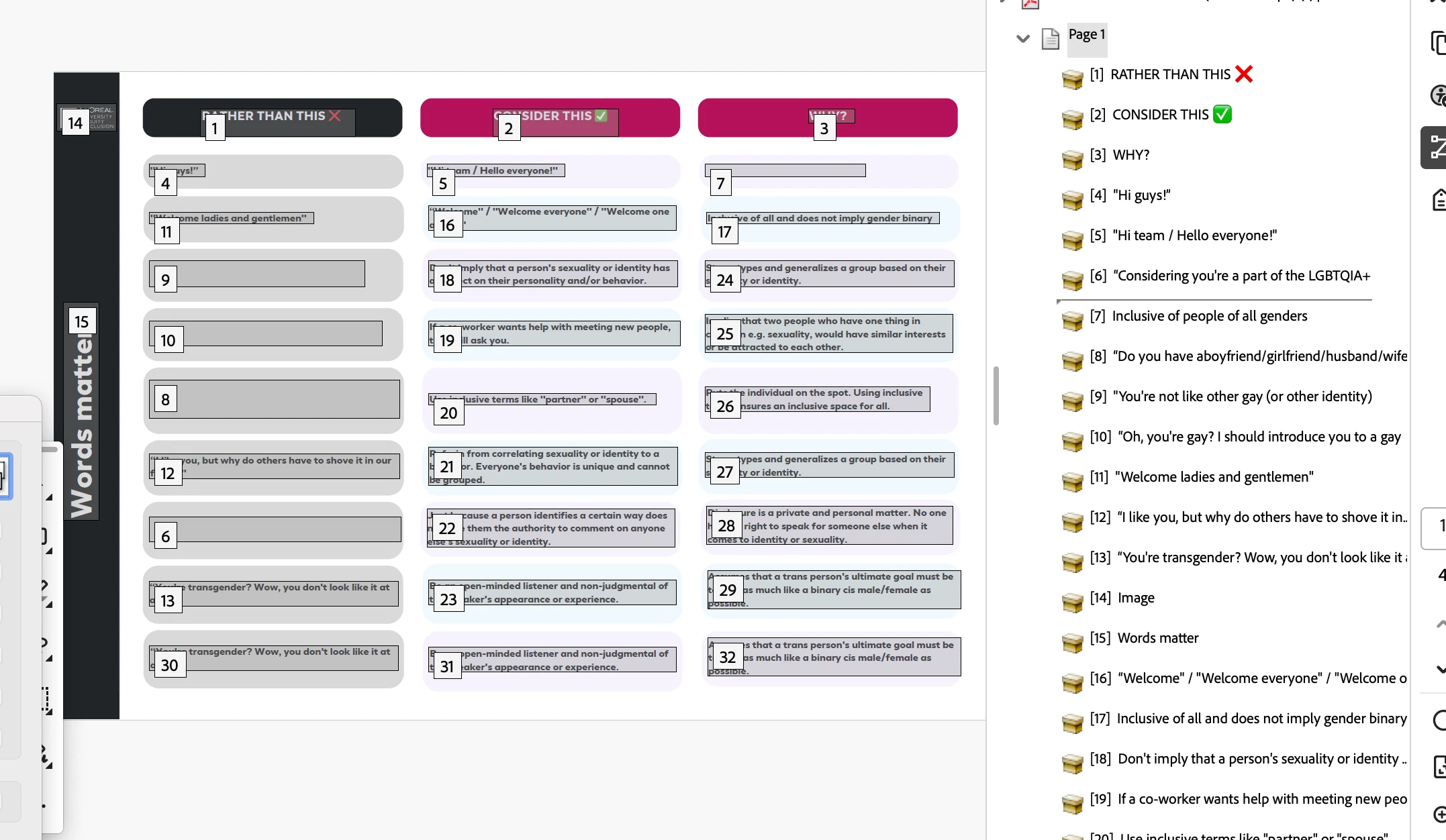Click the container icon beside [14] Image
The height and width of the screenshot is (840, 1446).
[1072, 602]
